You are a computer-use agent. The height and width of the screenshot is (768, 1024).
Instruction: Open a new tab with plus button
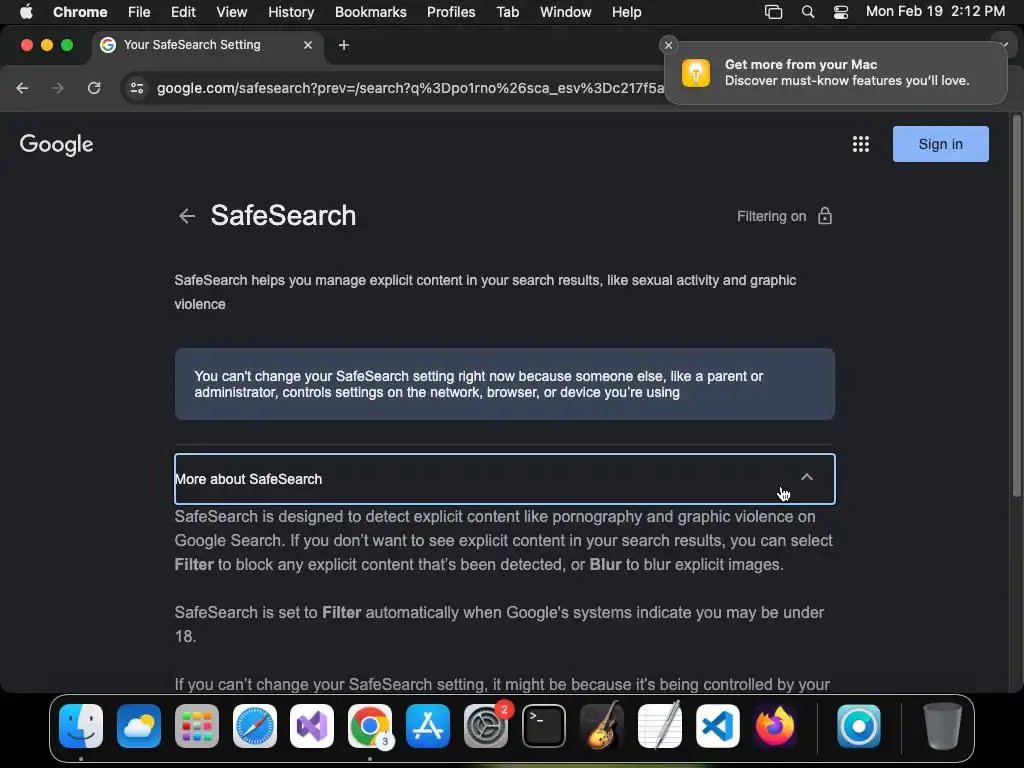344,45
